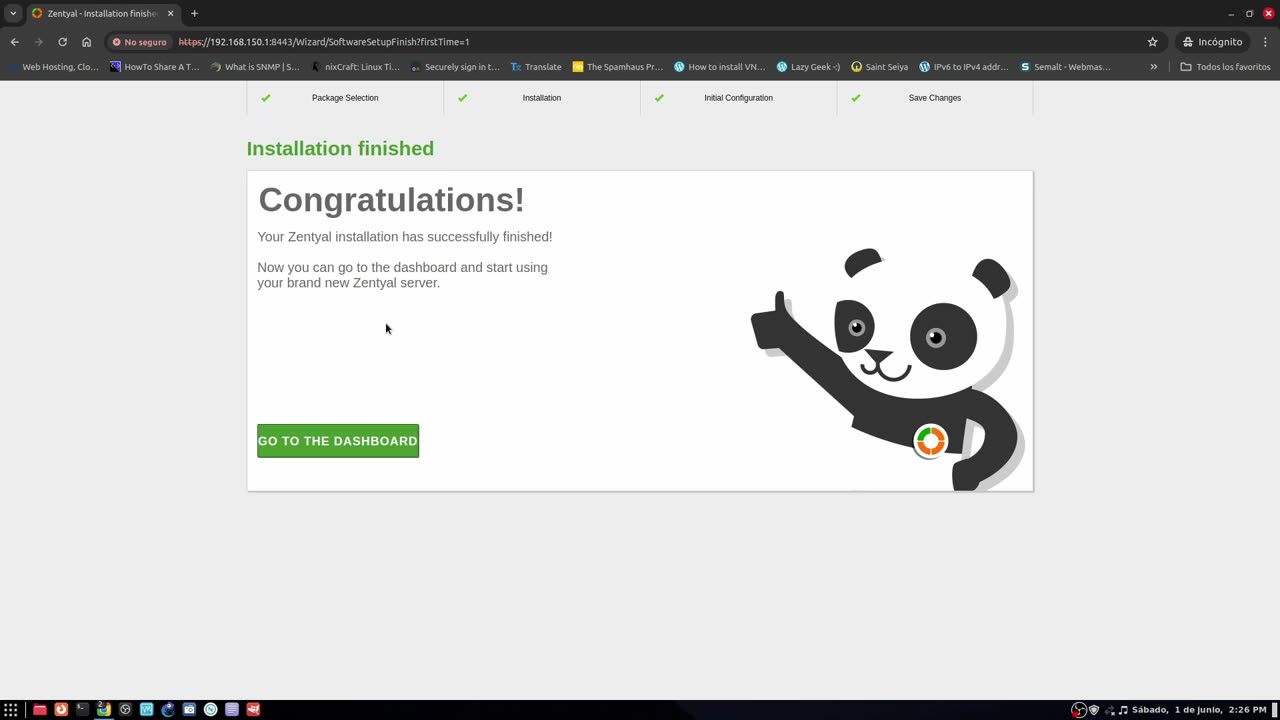Close the Zentyal Installation finished tab
The width and height of the screenshot is (1280, 720).
(x=170, y=13)
